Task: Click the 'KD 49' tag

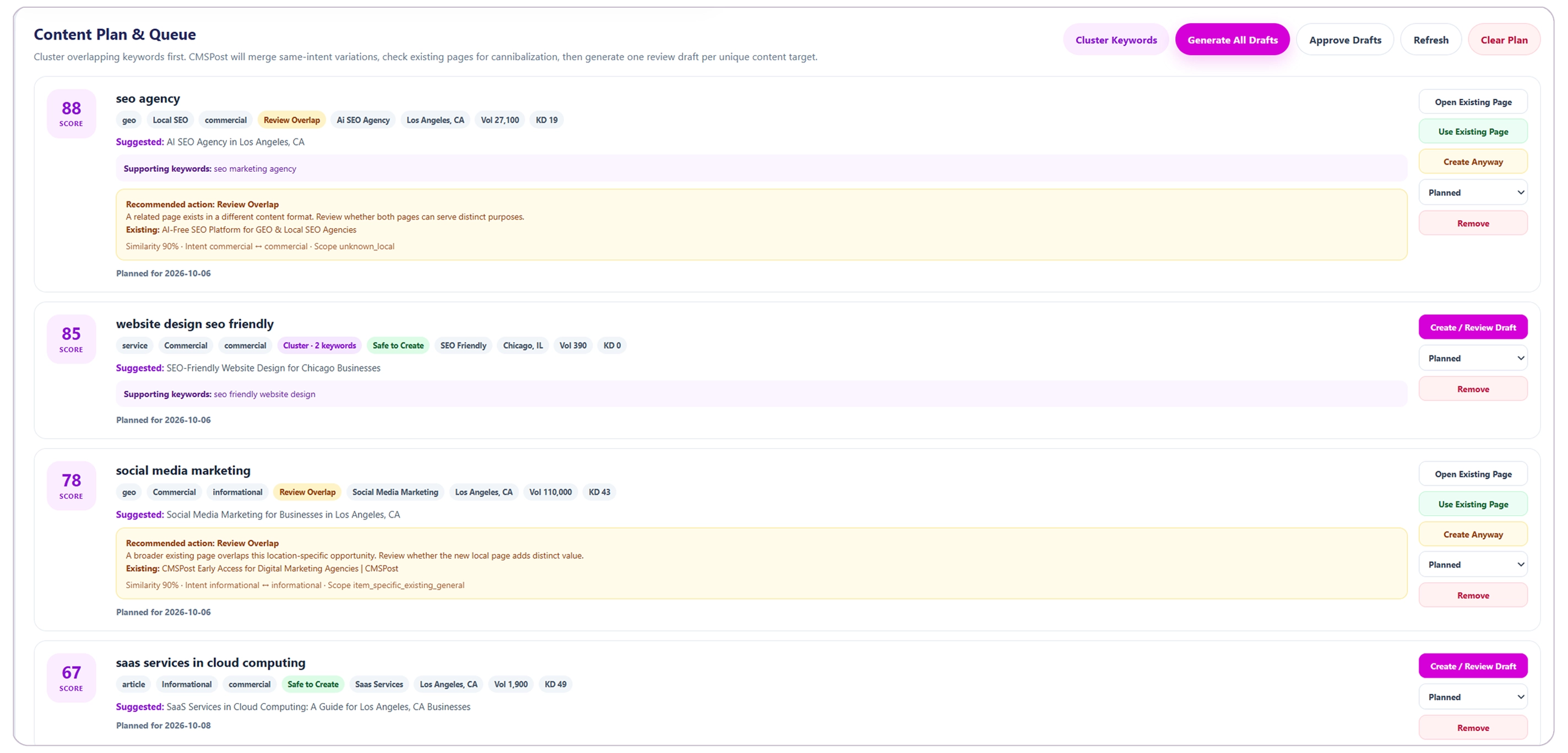Action: pos(555,684)
